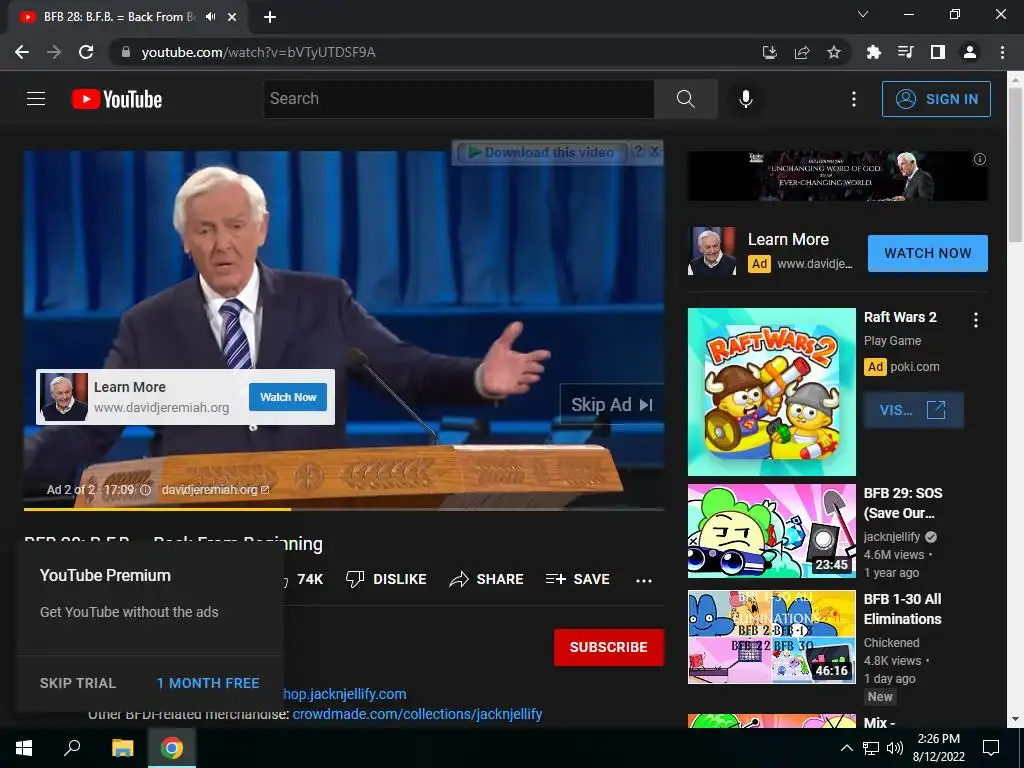The height and width of the screenshot is (768, 1024).
Task: Click sidebar ad banner info icon
Action: [x=980, y=159]
